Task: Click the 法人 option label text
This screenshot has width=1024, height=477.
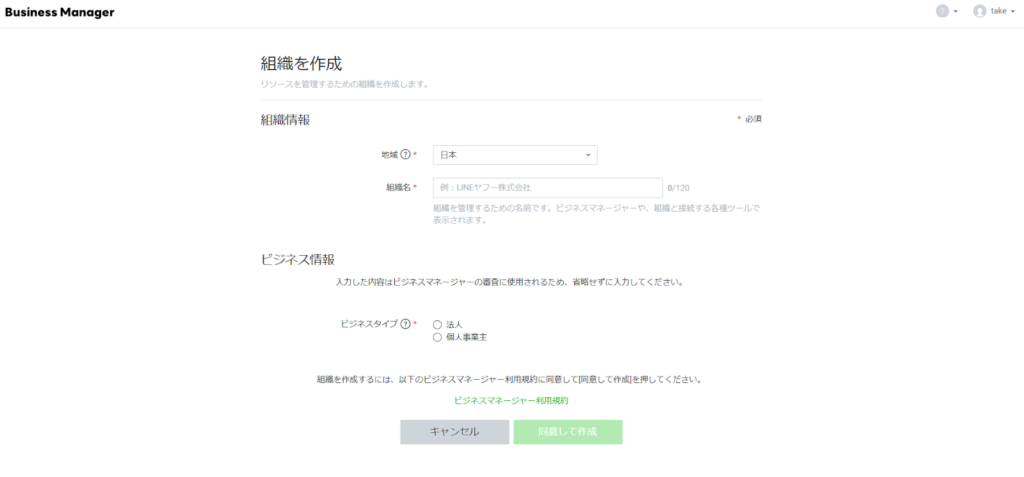Action: [x=454, y=325]
